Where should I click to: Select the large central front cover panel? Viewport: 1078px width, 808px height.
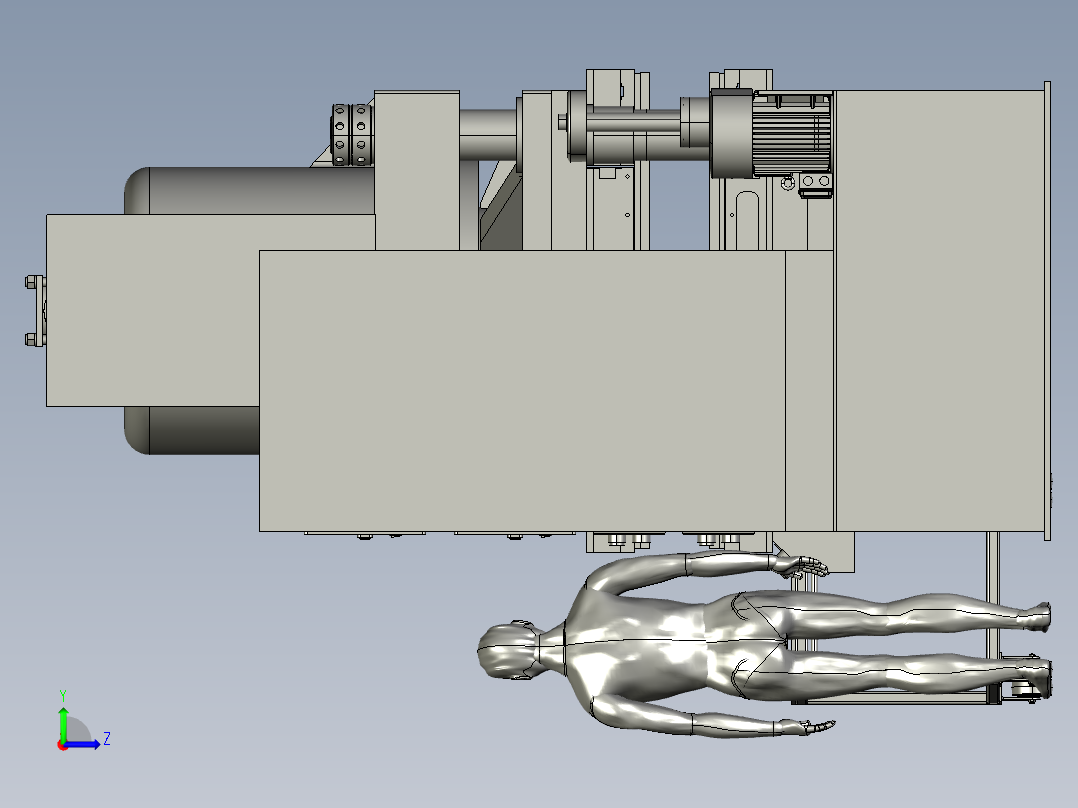tap(522, 391)
